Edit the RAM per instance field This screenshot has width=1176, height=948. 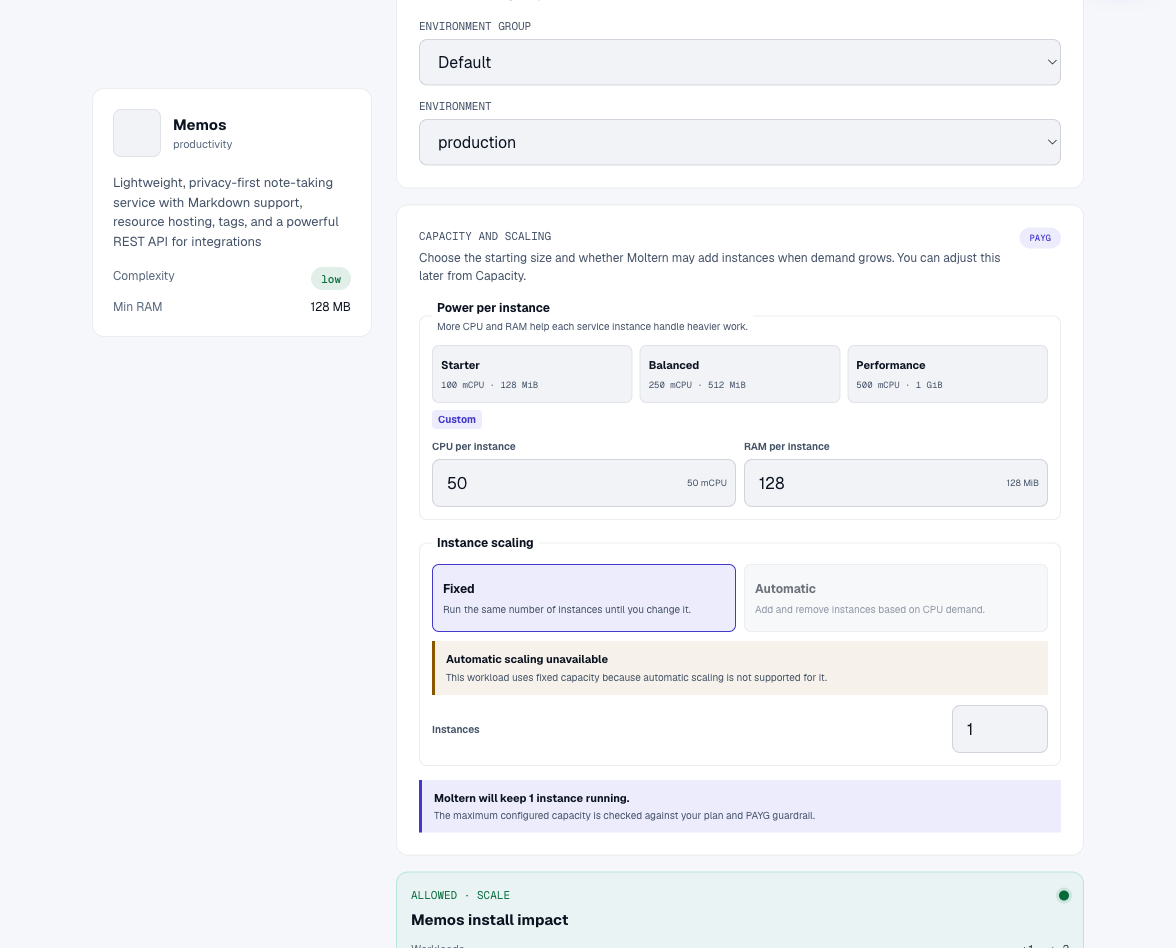[896, 483]
